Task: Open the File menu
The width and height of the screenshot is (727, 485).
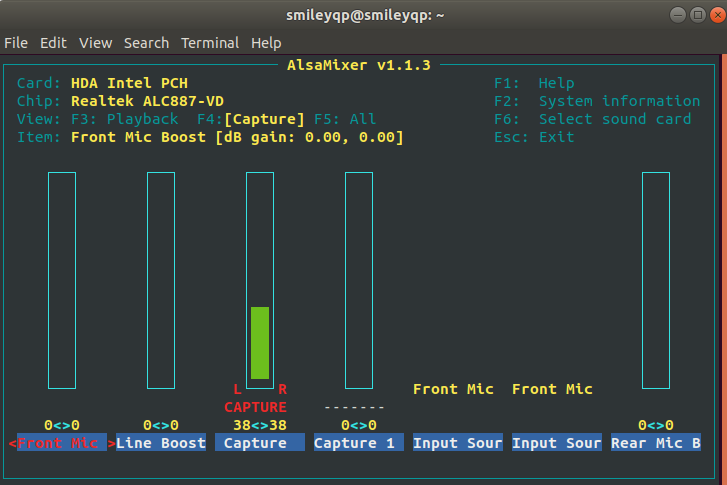Action: (16, 43)
